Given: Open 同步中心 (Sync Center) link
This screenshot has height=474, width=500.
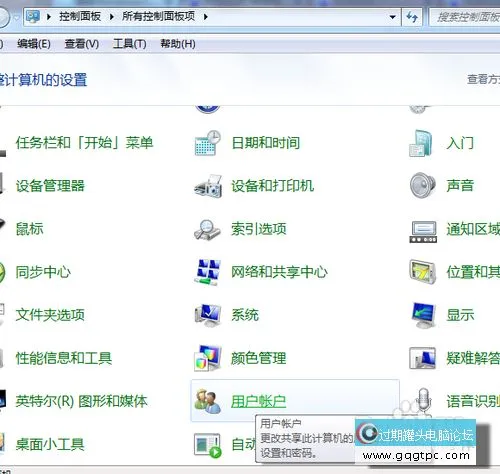Looking at the screenshot, I should [43, 272].
